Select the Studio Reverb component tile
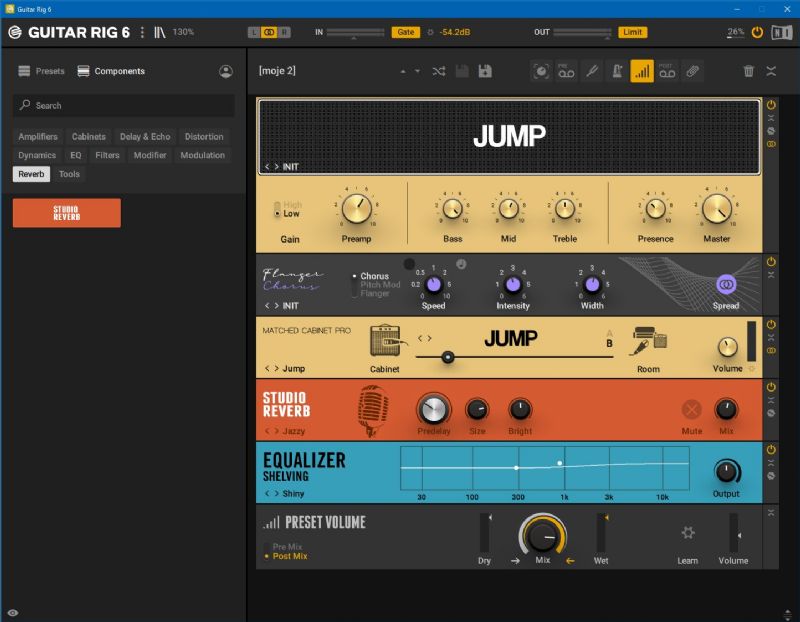The image size is (800, 622). 67,213
